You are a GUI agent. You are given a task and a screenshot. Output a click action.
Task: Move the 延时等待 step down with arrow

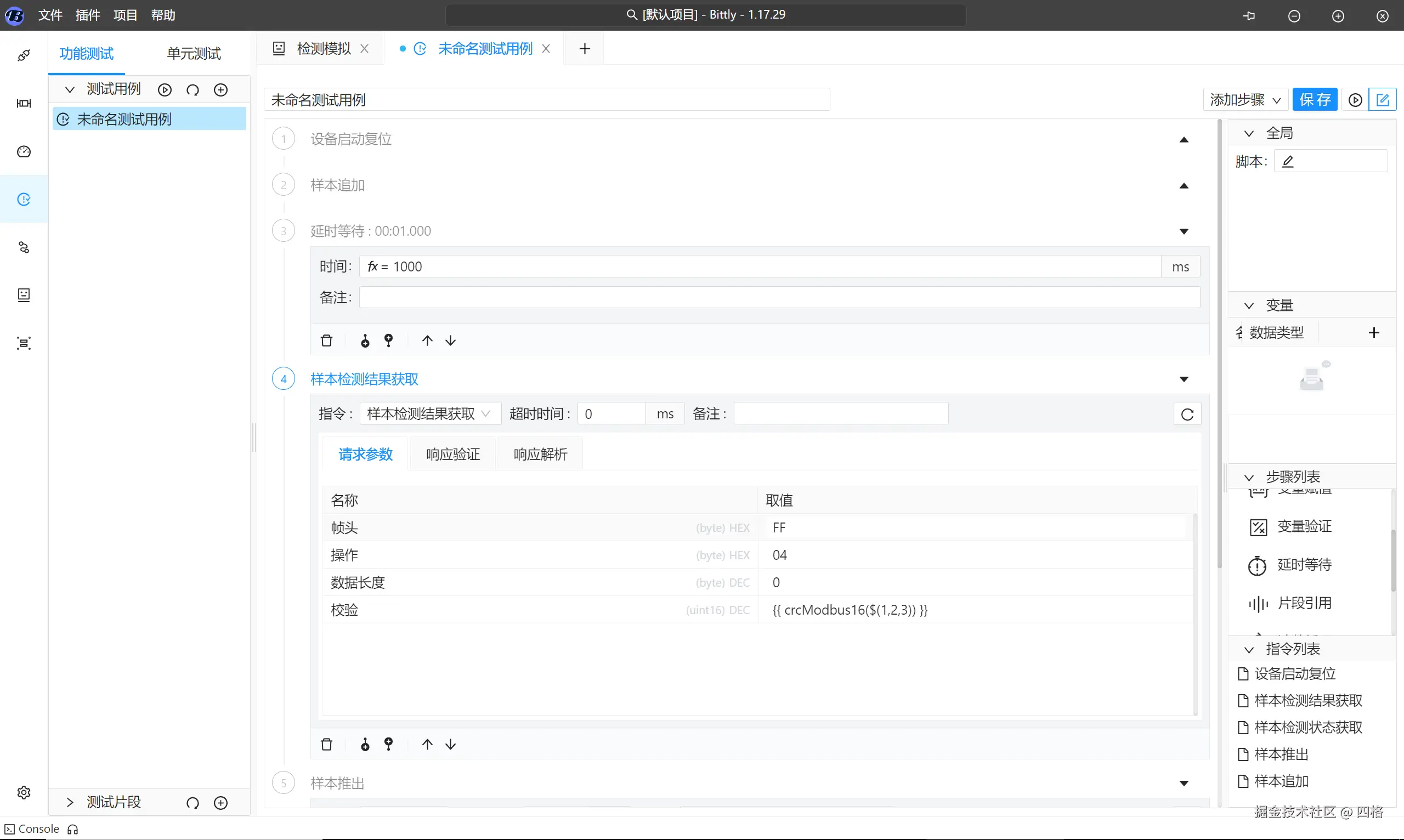pos(451,340)
